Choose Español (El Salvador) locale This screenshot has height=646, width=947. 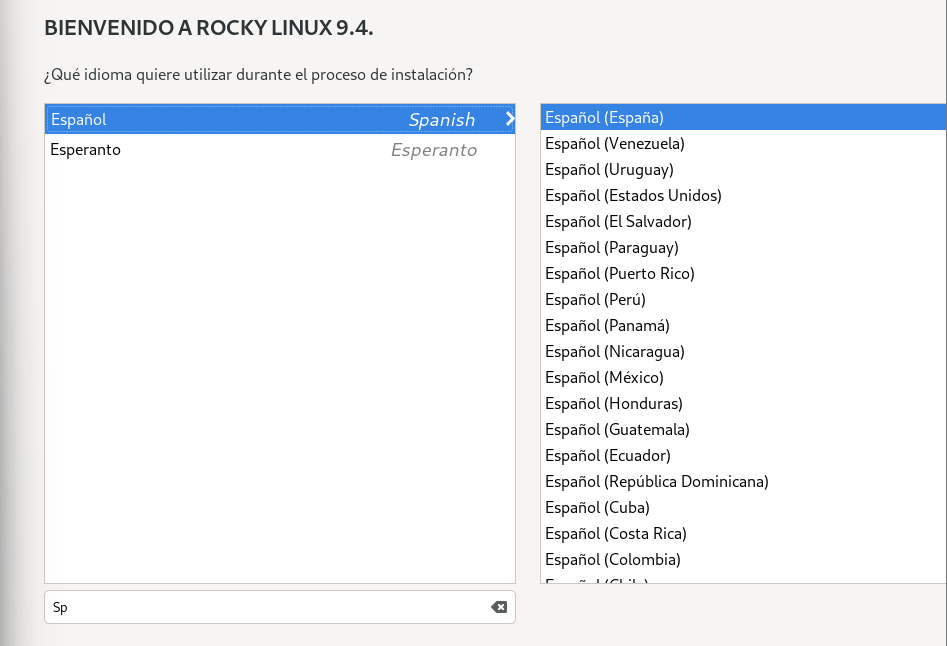point(743,221)
